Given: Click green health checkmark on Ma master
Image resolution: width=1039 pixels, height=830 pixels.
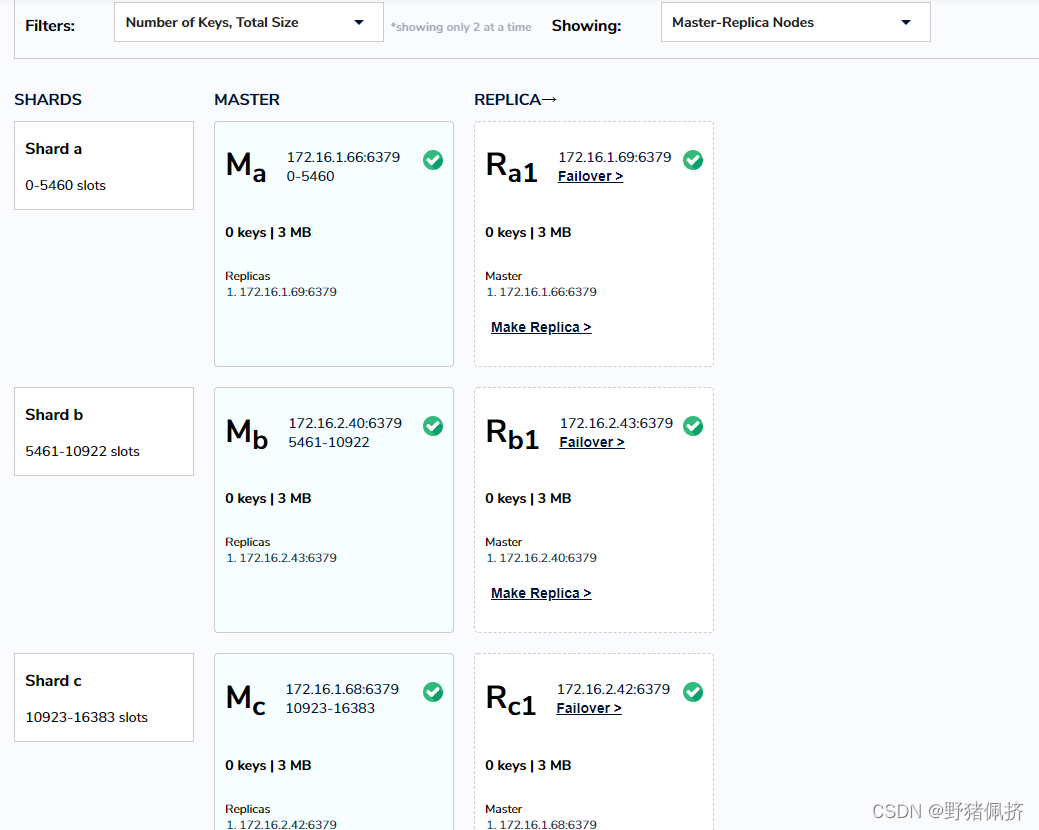Looking at the screenshot, I should pos(433,160).
